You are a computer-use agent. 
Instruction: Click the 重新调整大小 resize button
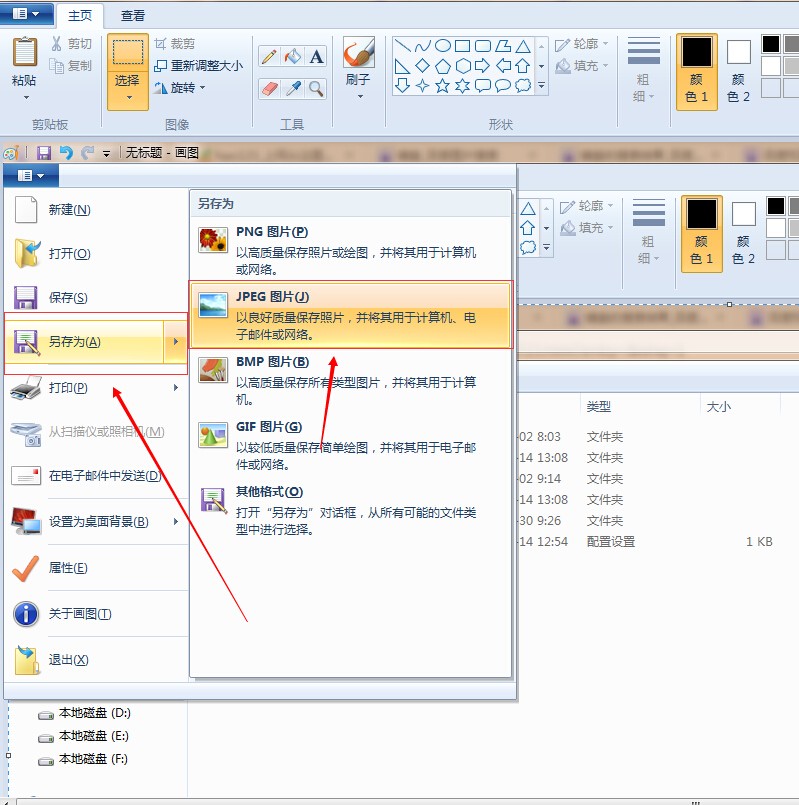click(205, 66)
